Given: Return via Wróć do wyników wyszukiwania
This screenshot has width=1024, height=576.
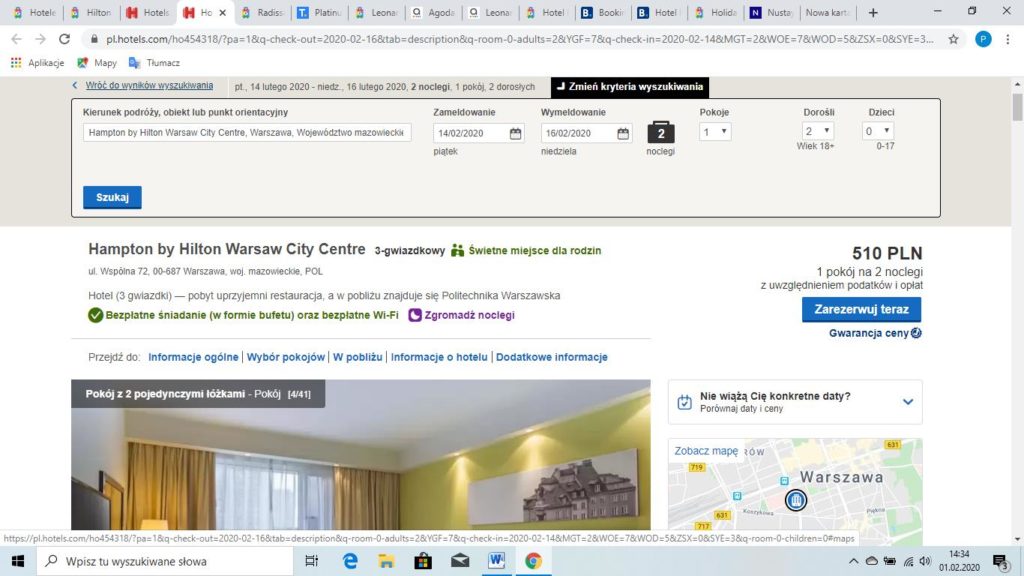Looking at the screenshot, I should point(149,86).
